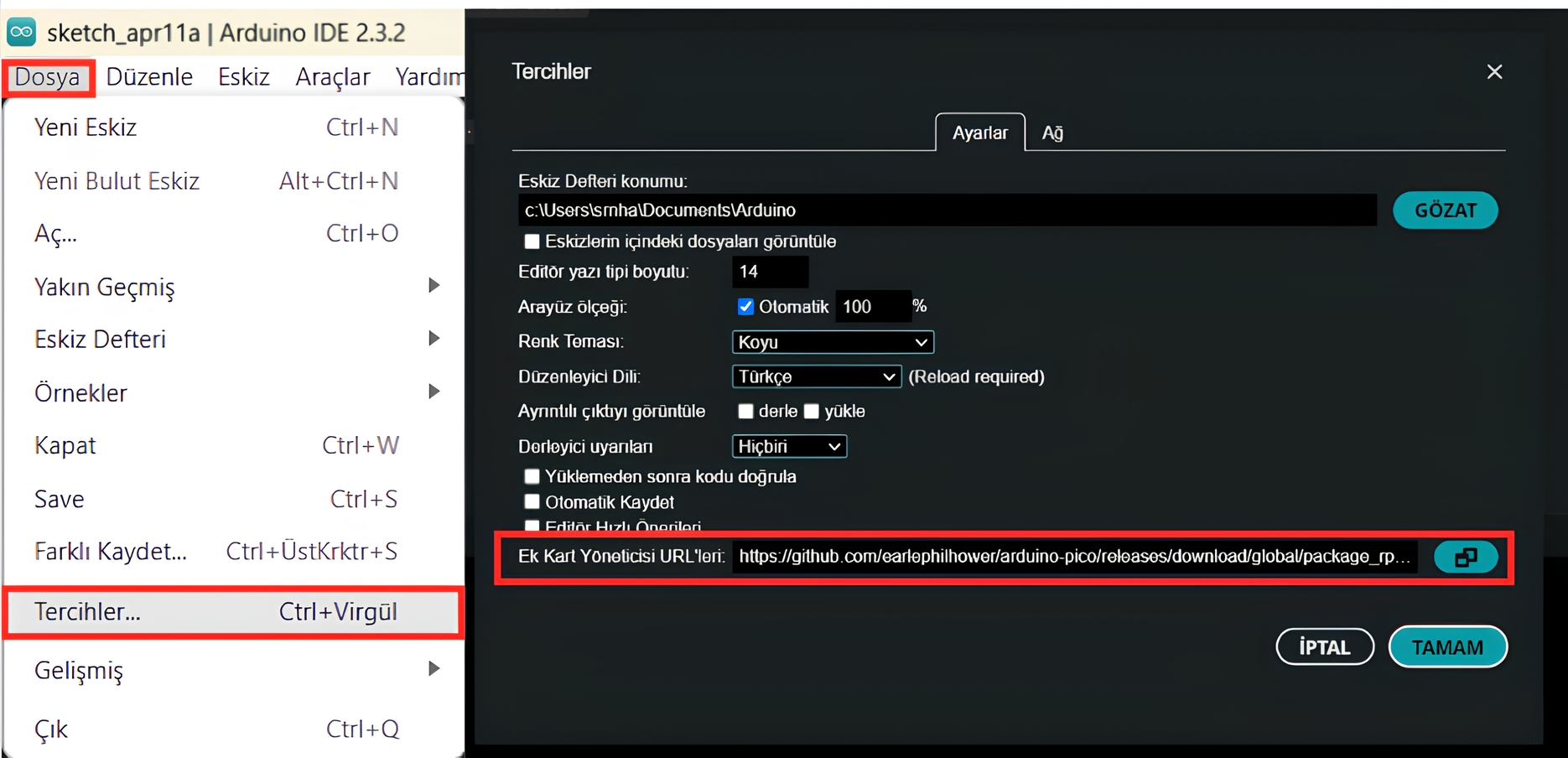Toggle Editör Hızlı Önerileri checkbox

pos(532,526)
